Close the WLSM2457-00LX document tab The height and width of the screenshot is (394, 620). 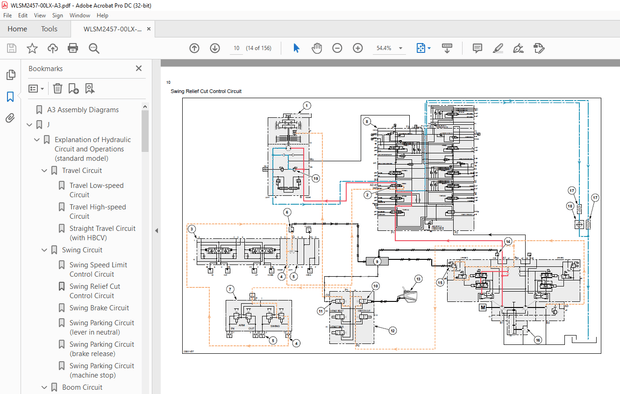149,29
